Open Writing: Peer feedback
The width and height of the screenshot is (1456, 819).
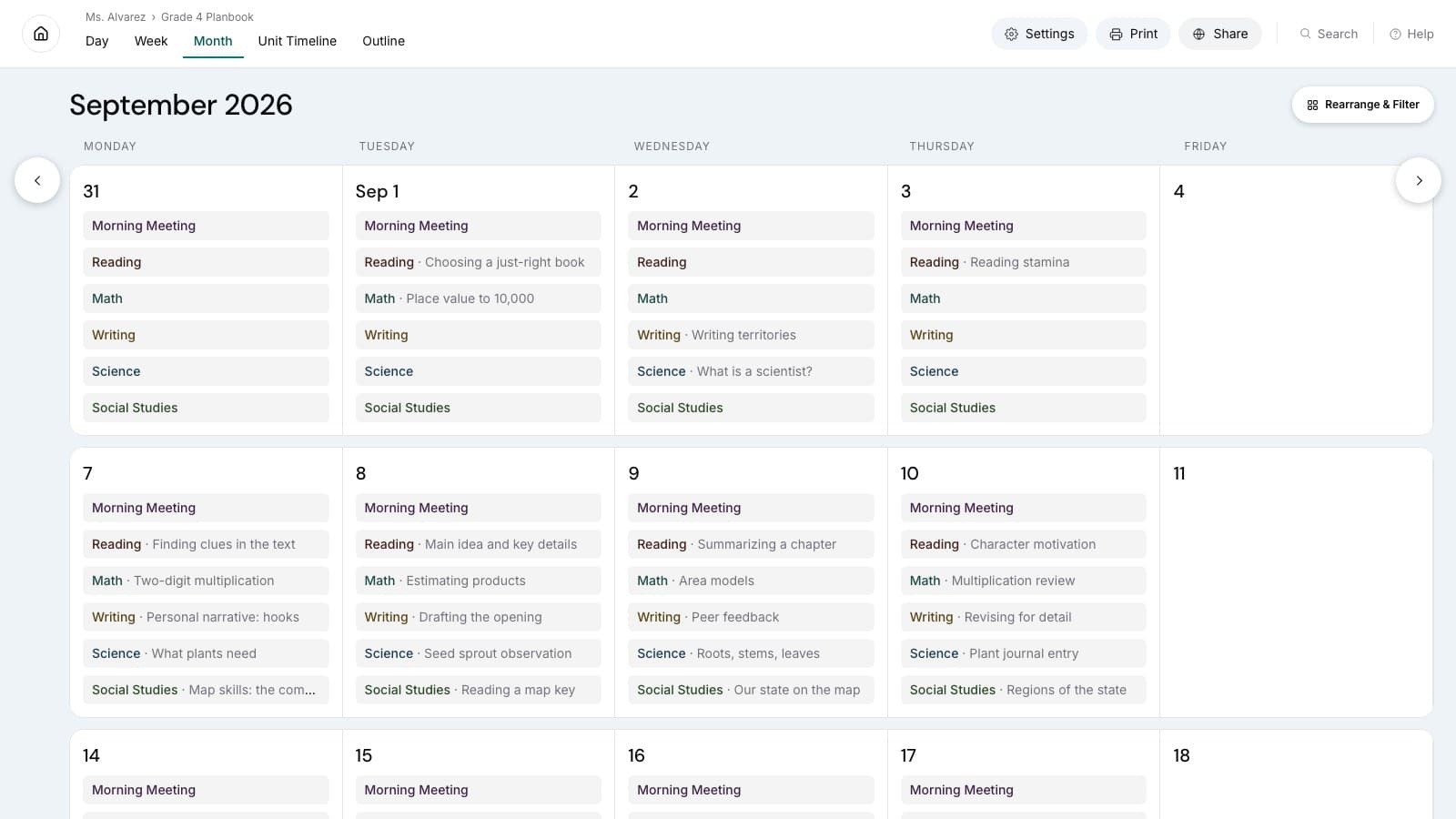(751, 617)
